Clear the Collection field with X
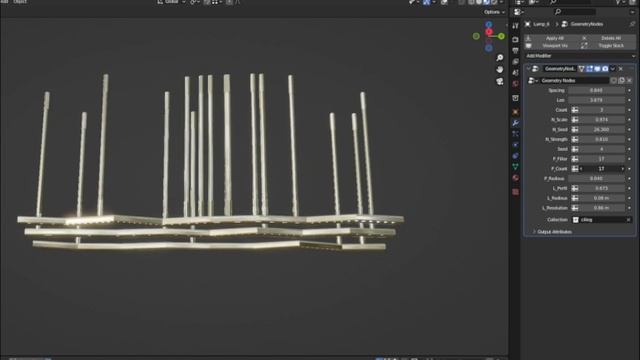Screen dimensions: 640x360 pyautogui.click(x=629, y=220)
